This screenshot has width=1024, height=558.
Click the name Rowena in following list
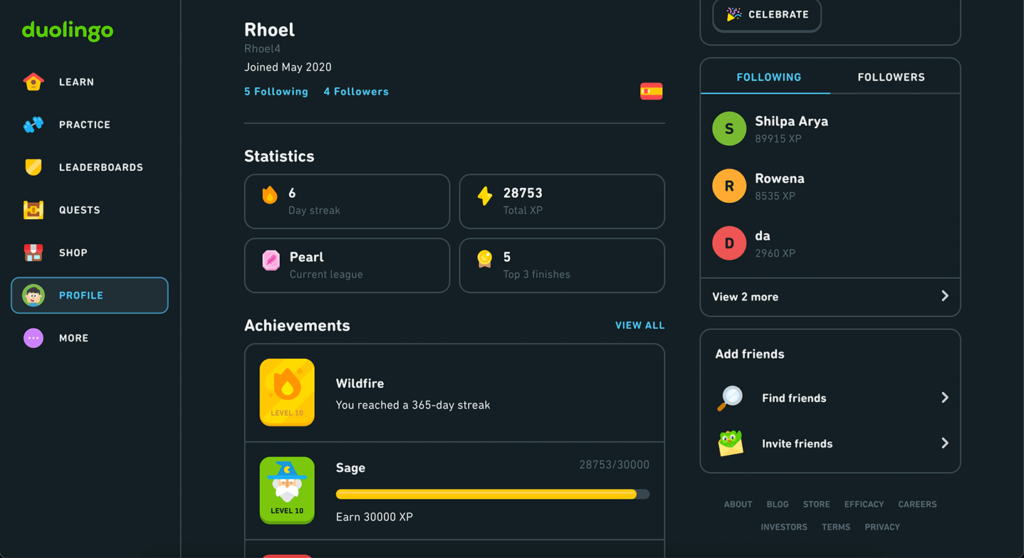coord(780,178)
